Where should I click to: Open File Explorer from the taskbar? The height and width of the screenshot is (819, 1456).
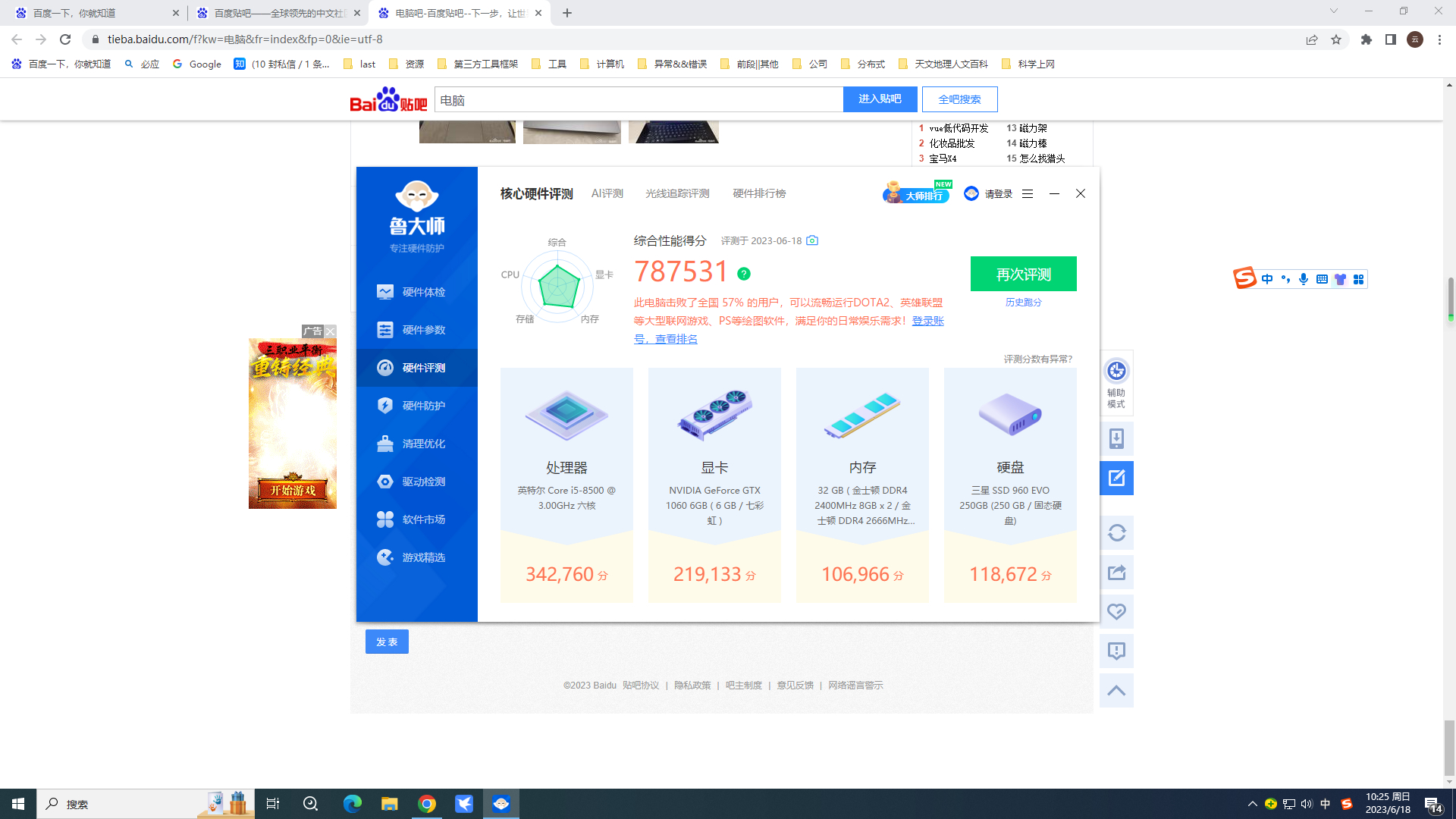tap(389, 804)
